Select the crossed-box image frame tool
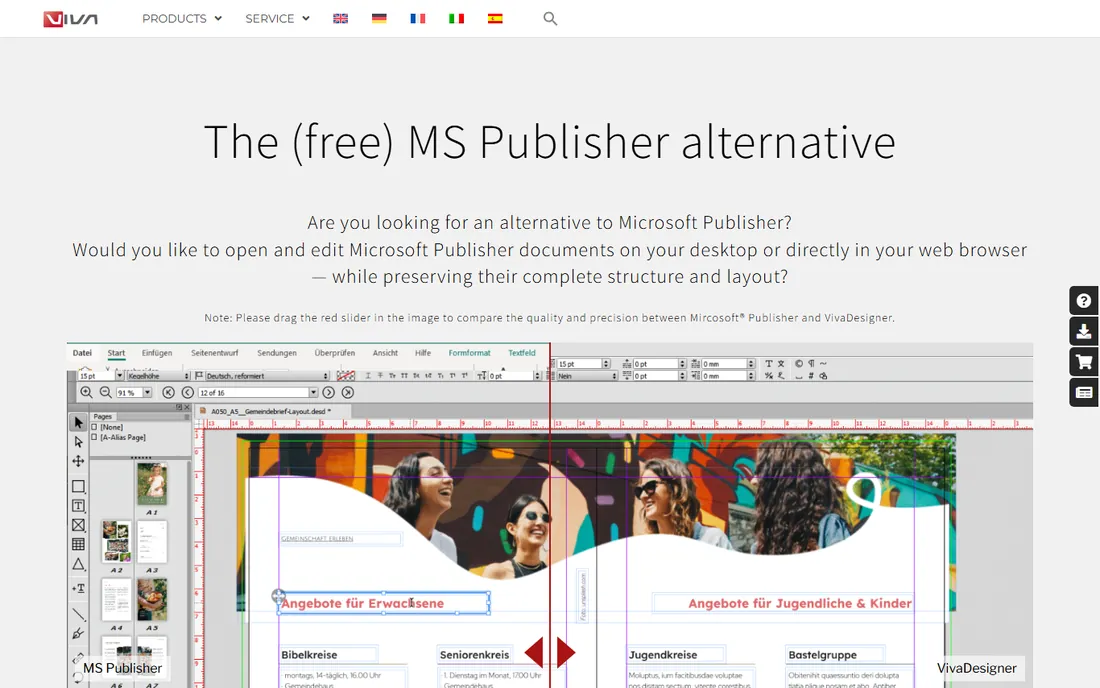The image size is (1100, 688). pyautogui.click(x=79, y=525)
